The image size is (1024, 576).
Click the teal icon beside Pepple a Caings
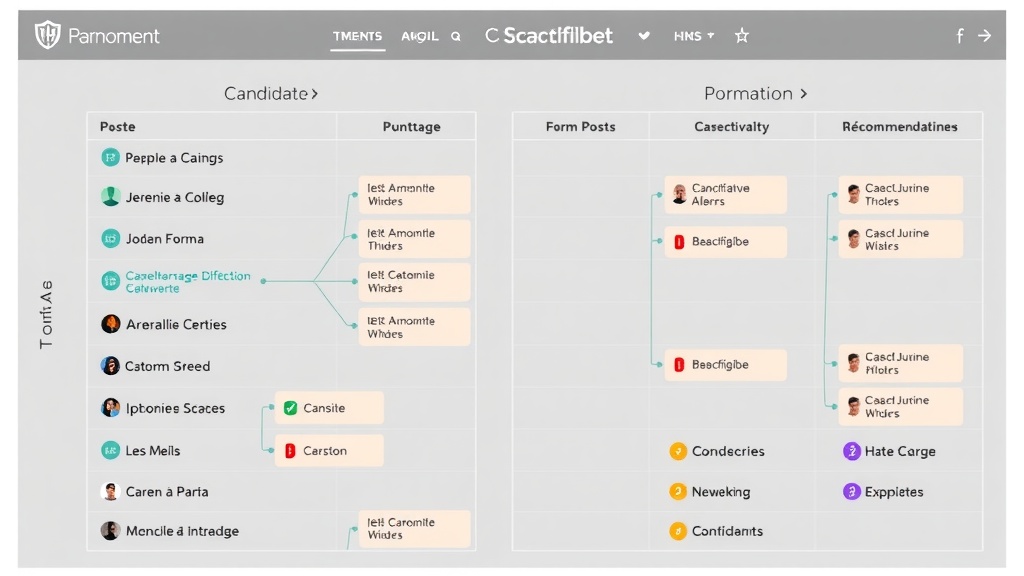[110, 158]
